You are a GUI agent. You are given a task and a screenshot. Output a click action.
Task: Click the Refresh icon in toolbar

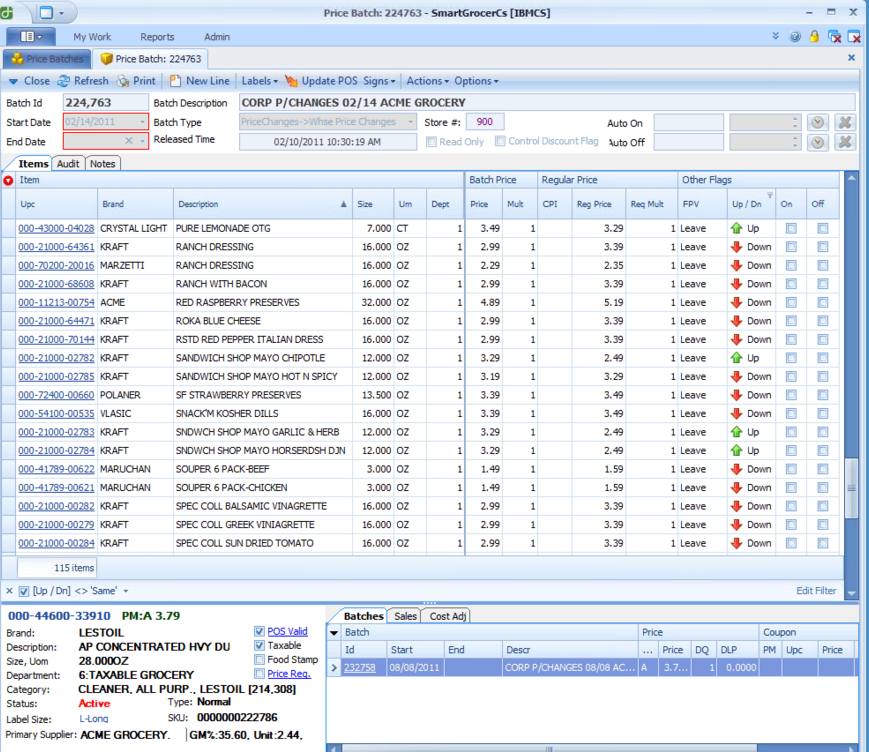point(64,81)
